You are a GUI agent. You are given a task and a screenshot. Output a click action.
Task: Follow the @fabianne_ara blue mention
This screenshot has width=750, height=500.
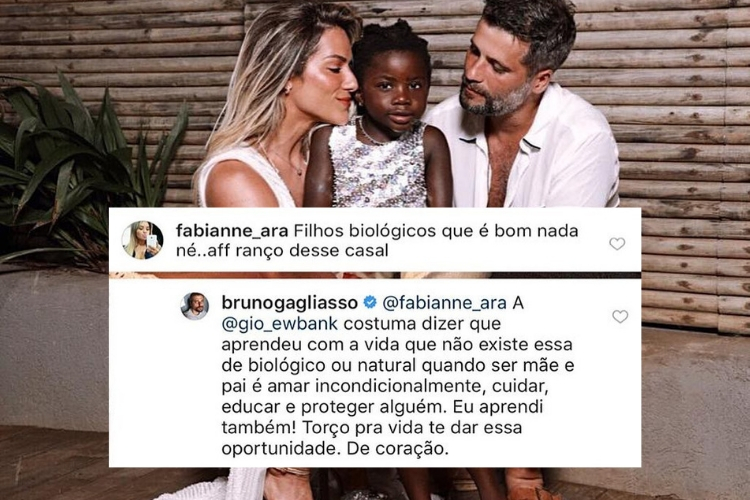443,303
